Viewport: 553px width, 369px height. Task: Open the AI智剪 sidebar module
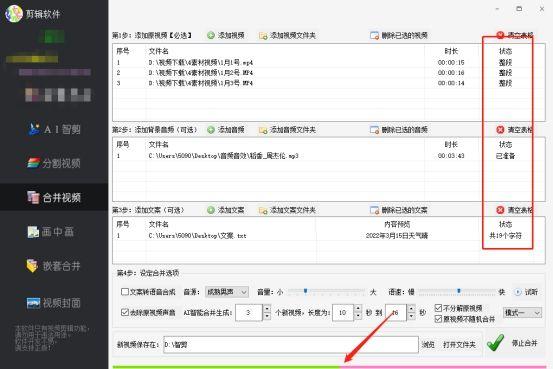coord(54,129)
